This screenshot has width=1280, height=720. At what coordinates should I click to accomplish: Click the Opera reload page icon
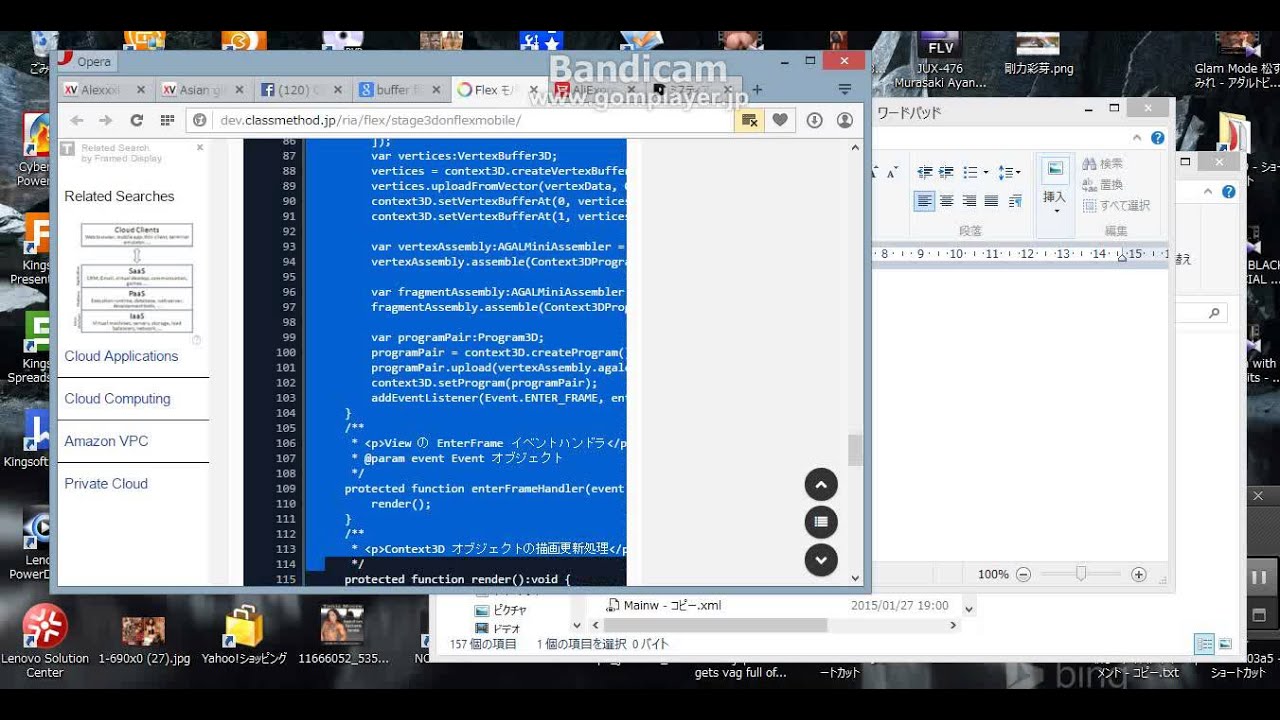137,120
